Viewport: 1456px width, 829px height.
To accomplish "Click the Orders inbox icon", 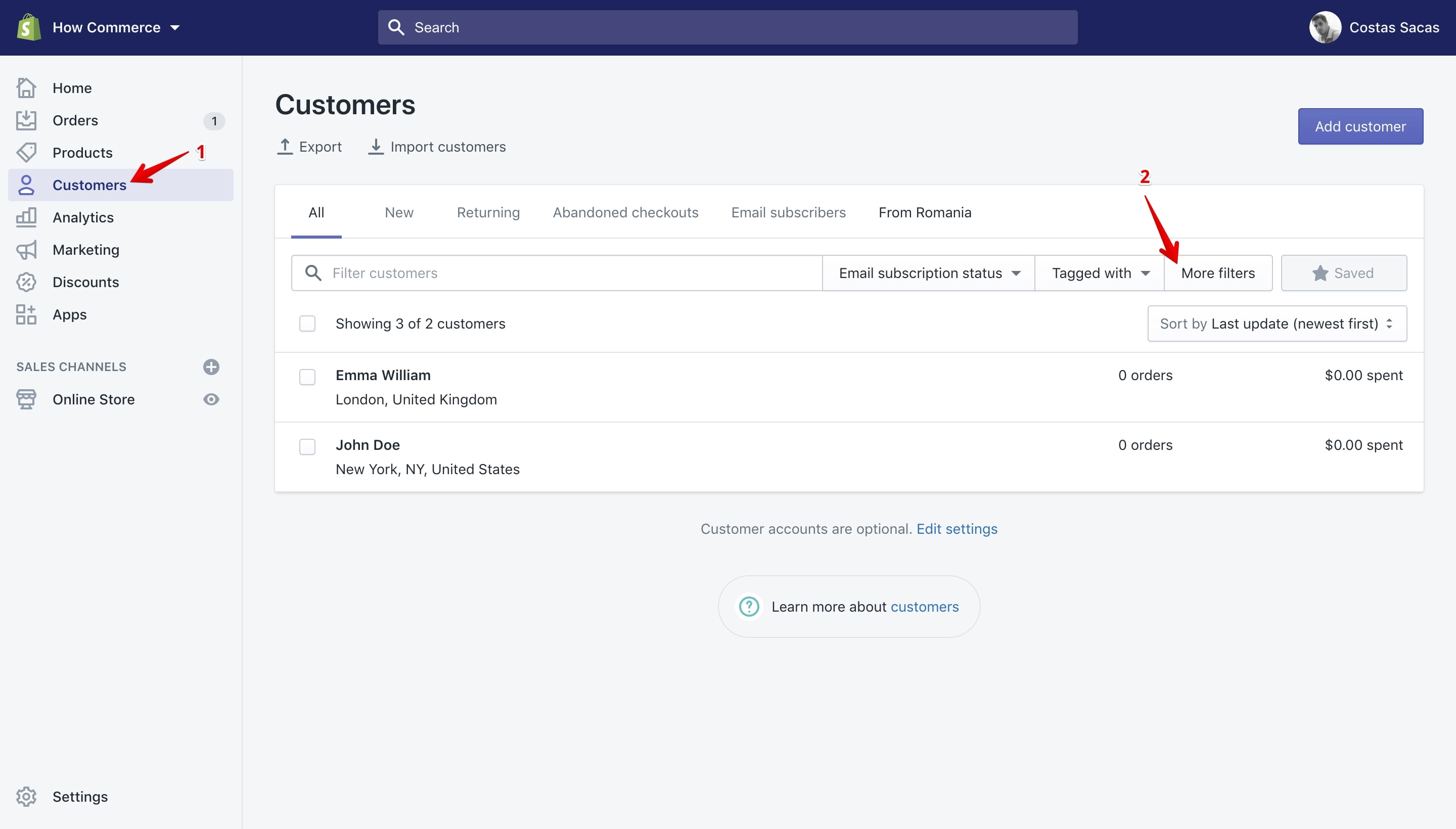I will pos(26,120).
